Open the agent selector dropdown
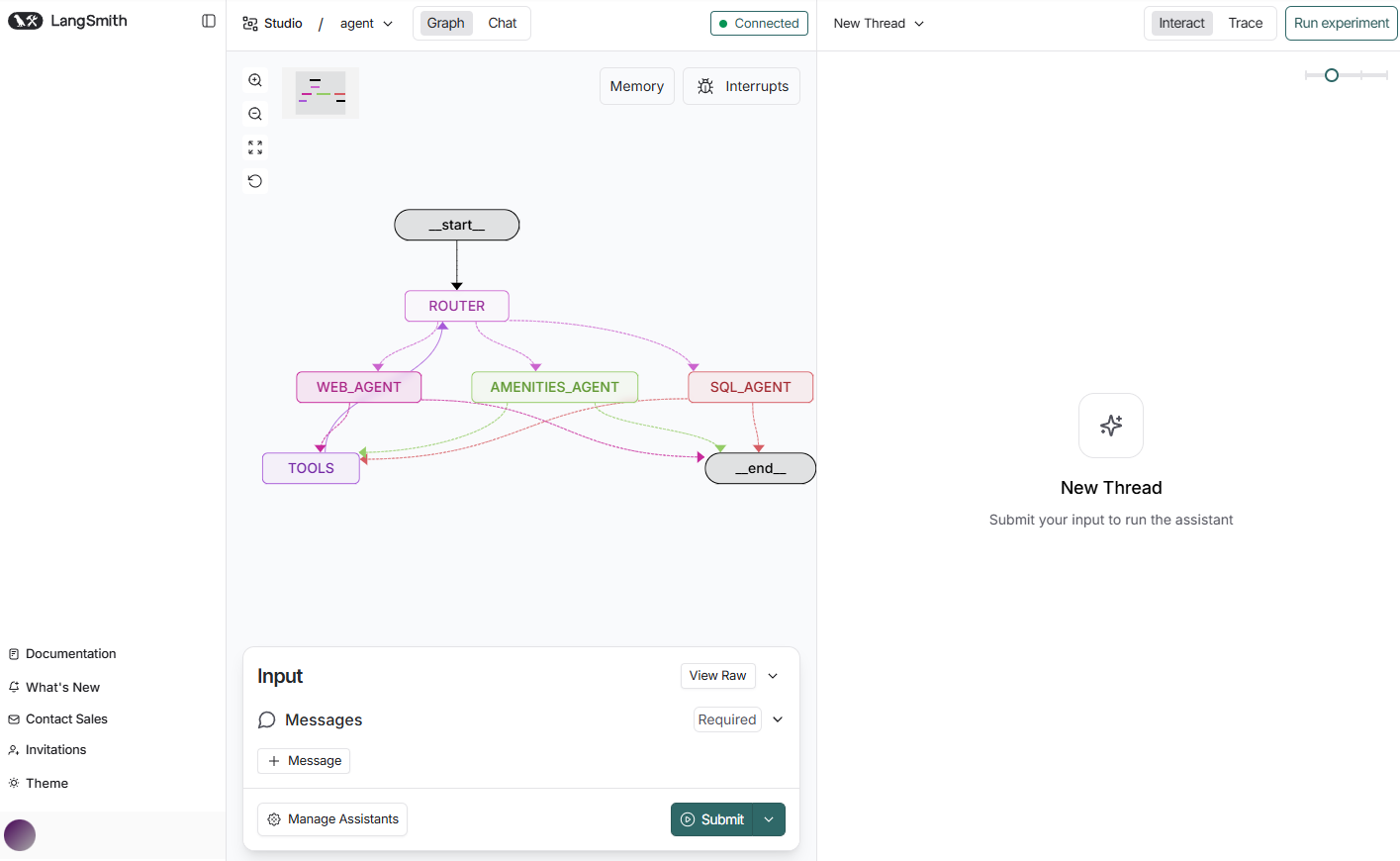The width and height of the screenshot is (1400, 861). pos(366,24)
